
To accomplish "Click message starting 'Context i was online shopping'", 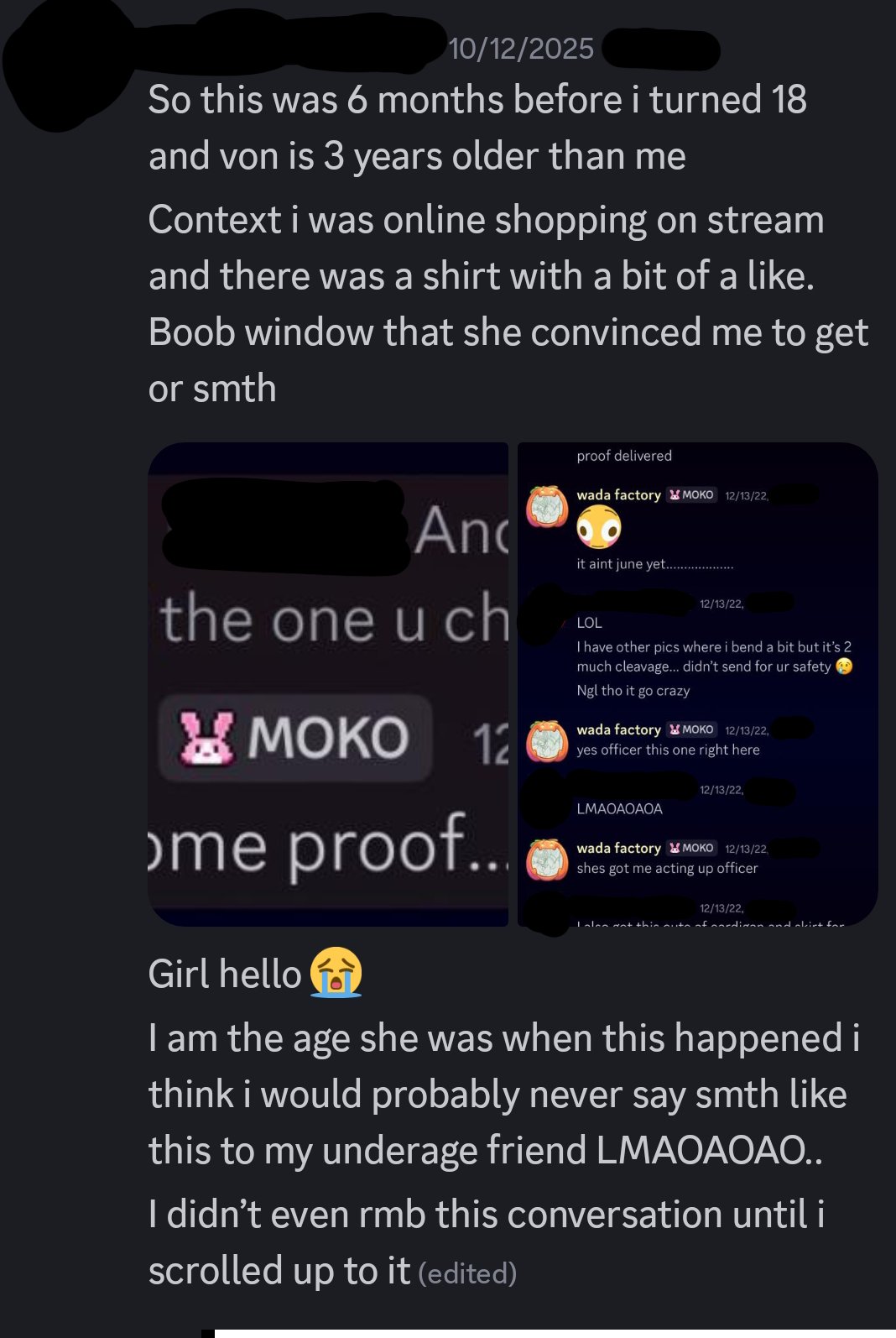I will [508, 304].
